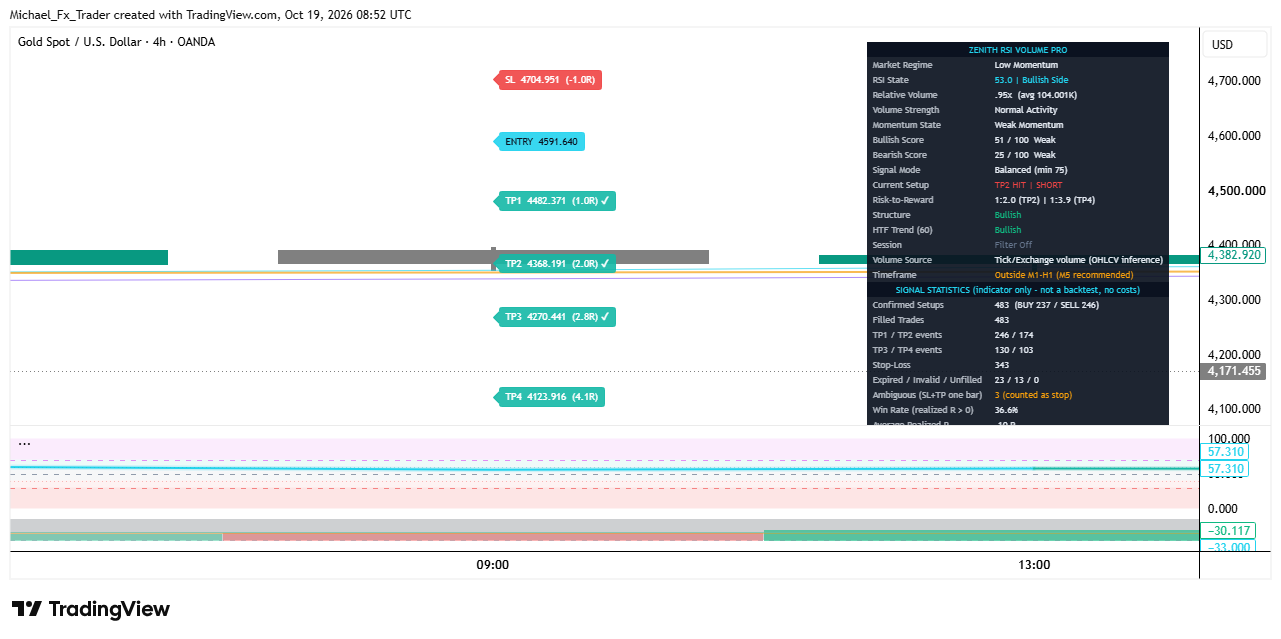The image size is (1281, 639).
Task: Click the Bullish Score '51 / 100 Weak' value
Action: [x=1025, y=140]
